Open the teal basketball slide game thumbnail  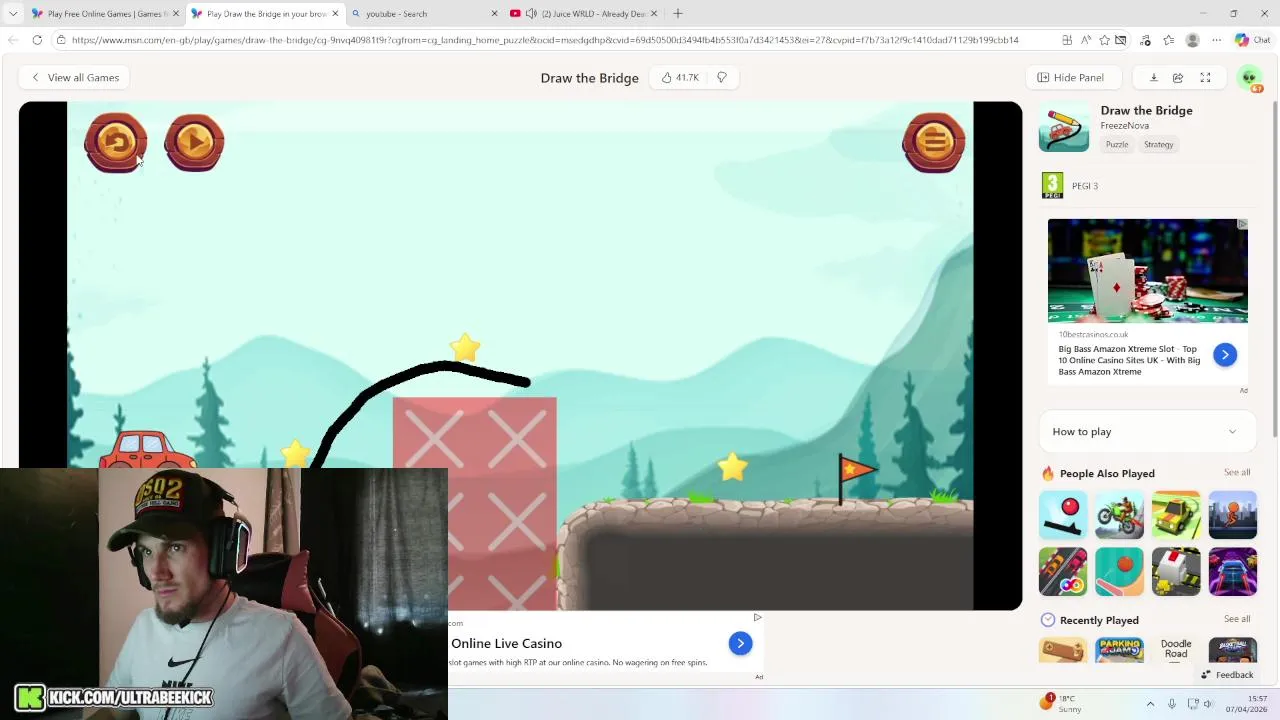coord(1119,571)
